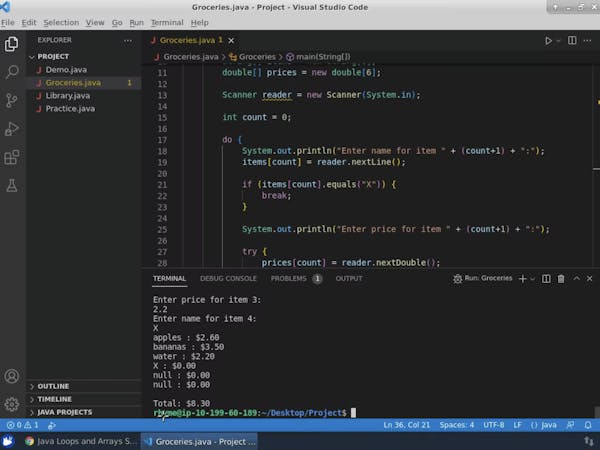Open the Terminal menu

(167, 23)
